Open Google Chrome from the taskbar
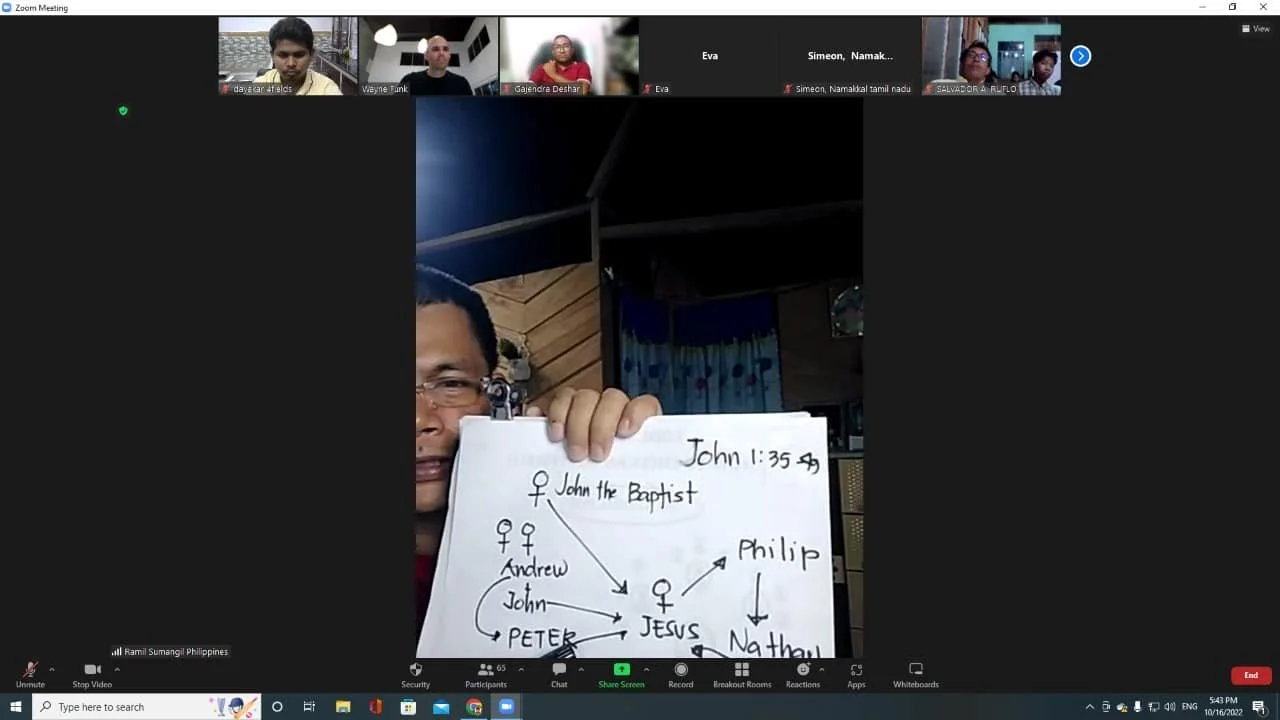 [x=474, y=707]
